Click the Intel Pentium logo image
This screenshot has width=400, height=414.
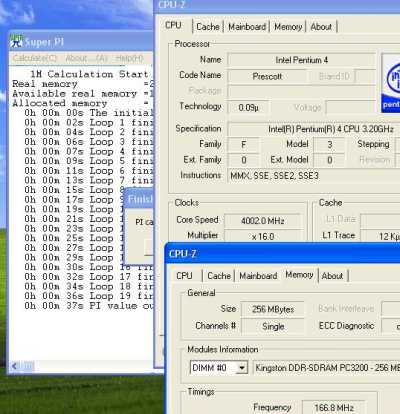(391, 82)
